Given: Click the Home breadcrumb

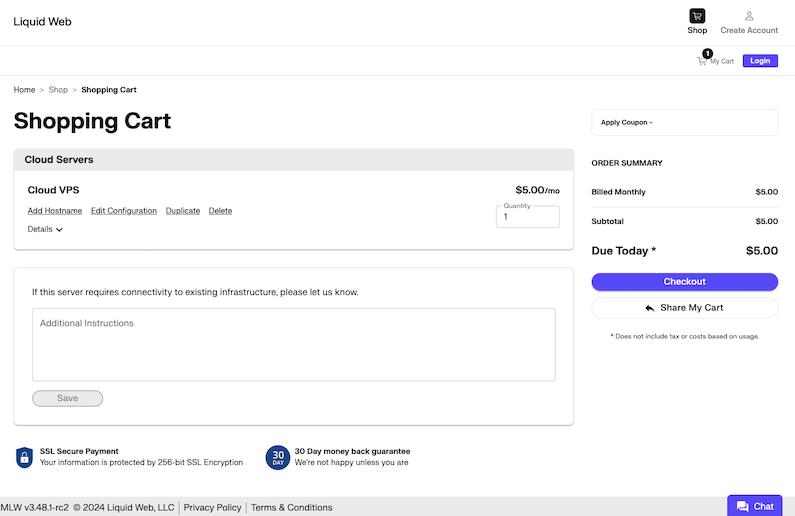Looking at the screenshot, I should [24, 90].
